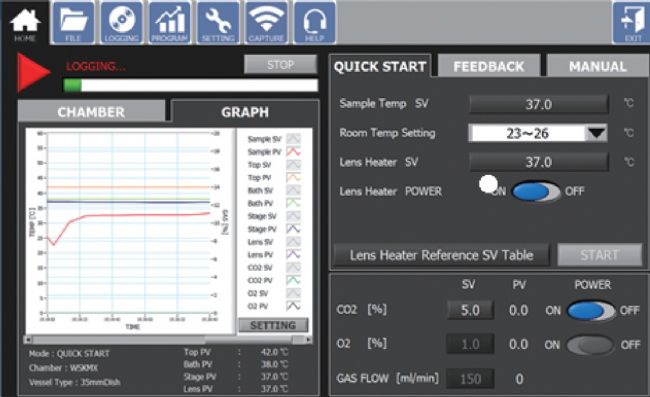Click the LOGGING disc icon
Image resolution: width=650 pixels, height=397 pixels.
tap(121, 22)
